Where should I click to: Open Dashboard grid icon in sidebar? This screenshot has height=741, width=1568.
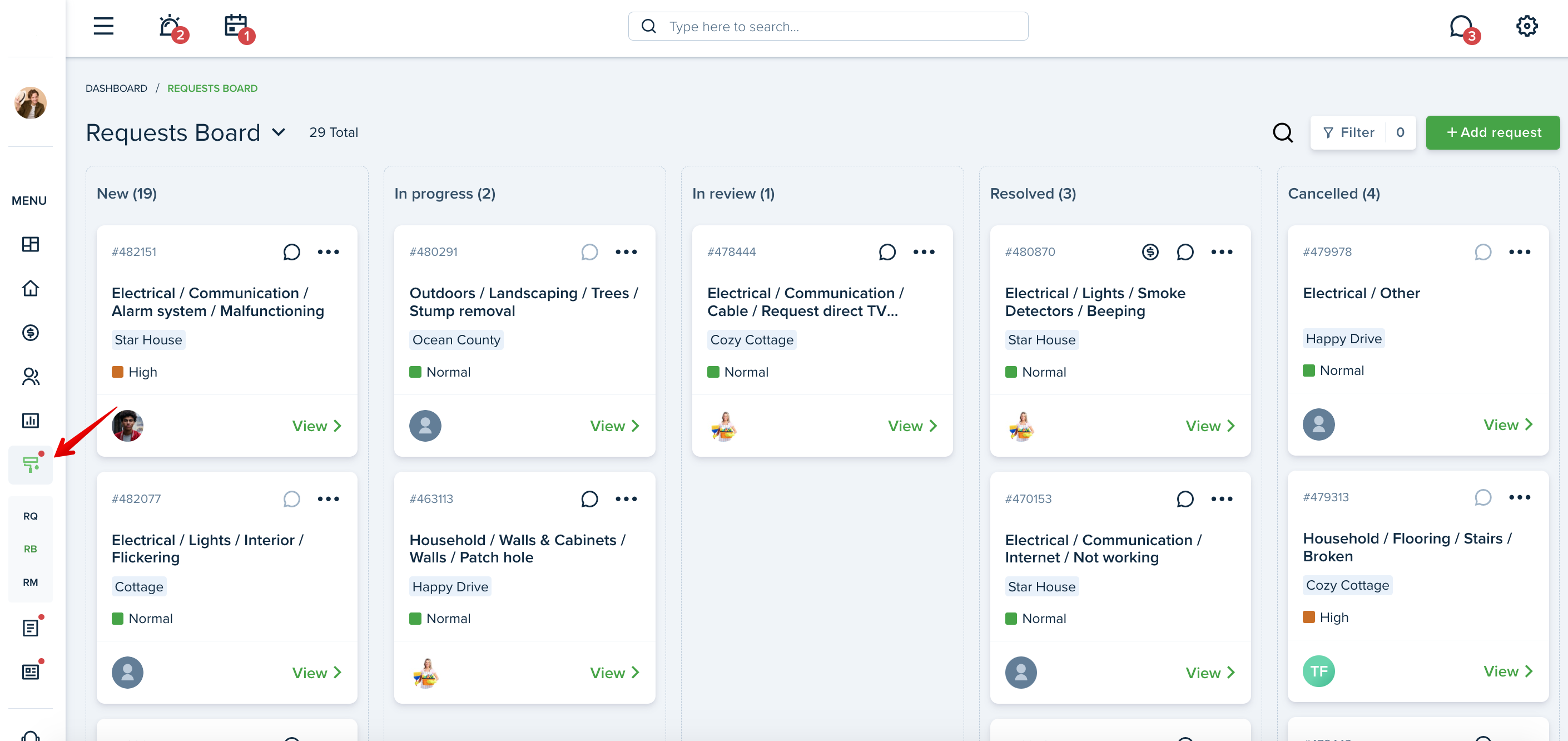coord(31,244)
